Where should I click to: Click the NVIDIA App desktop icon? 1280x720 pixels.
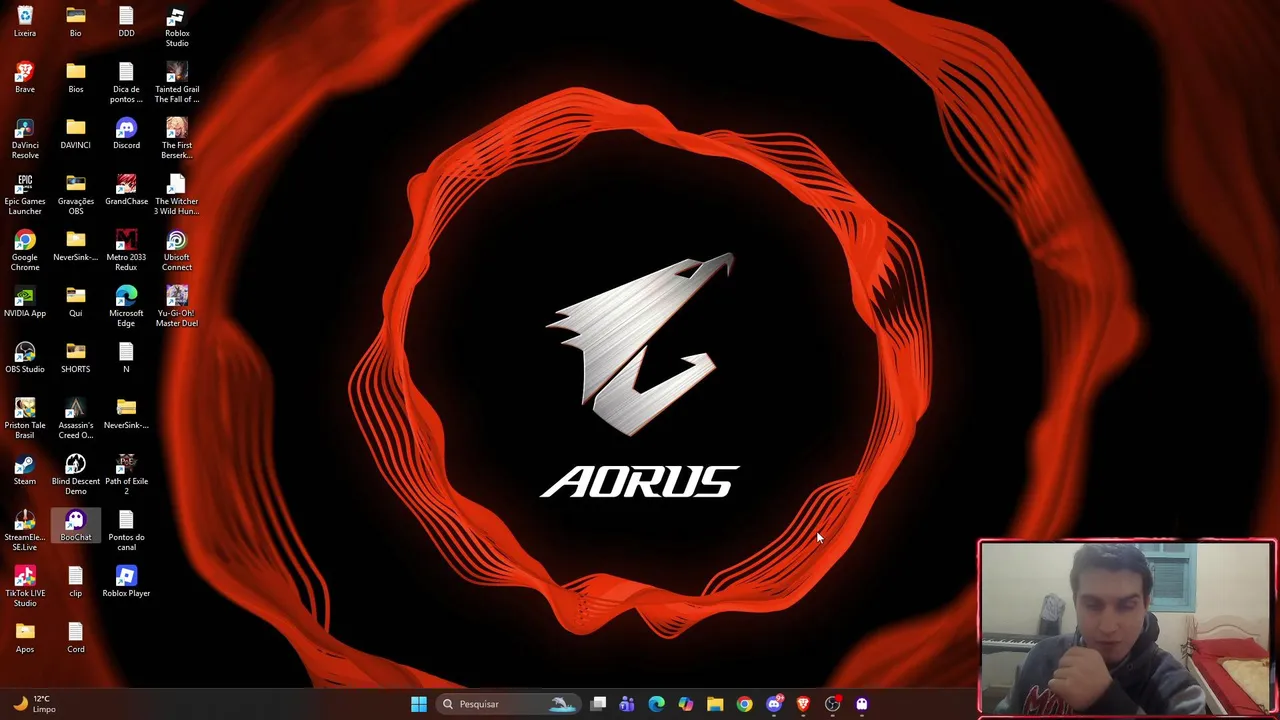25,302
